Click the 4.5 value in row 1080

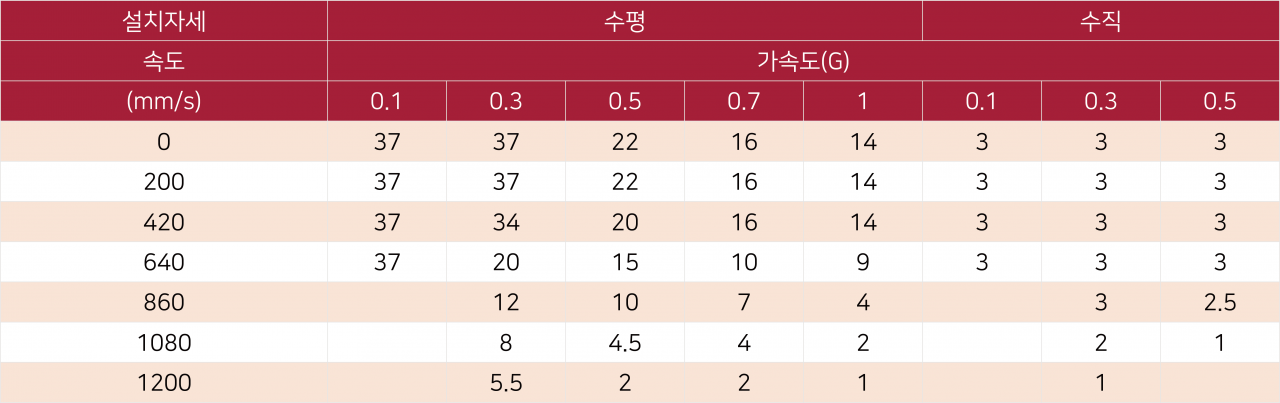coord(625,342)
